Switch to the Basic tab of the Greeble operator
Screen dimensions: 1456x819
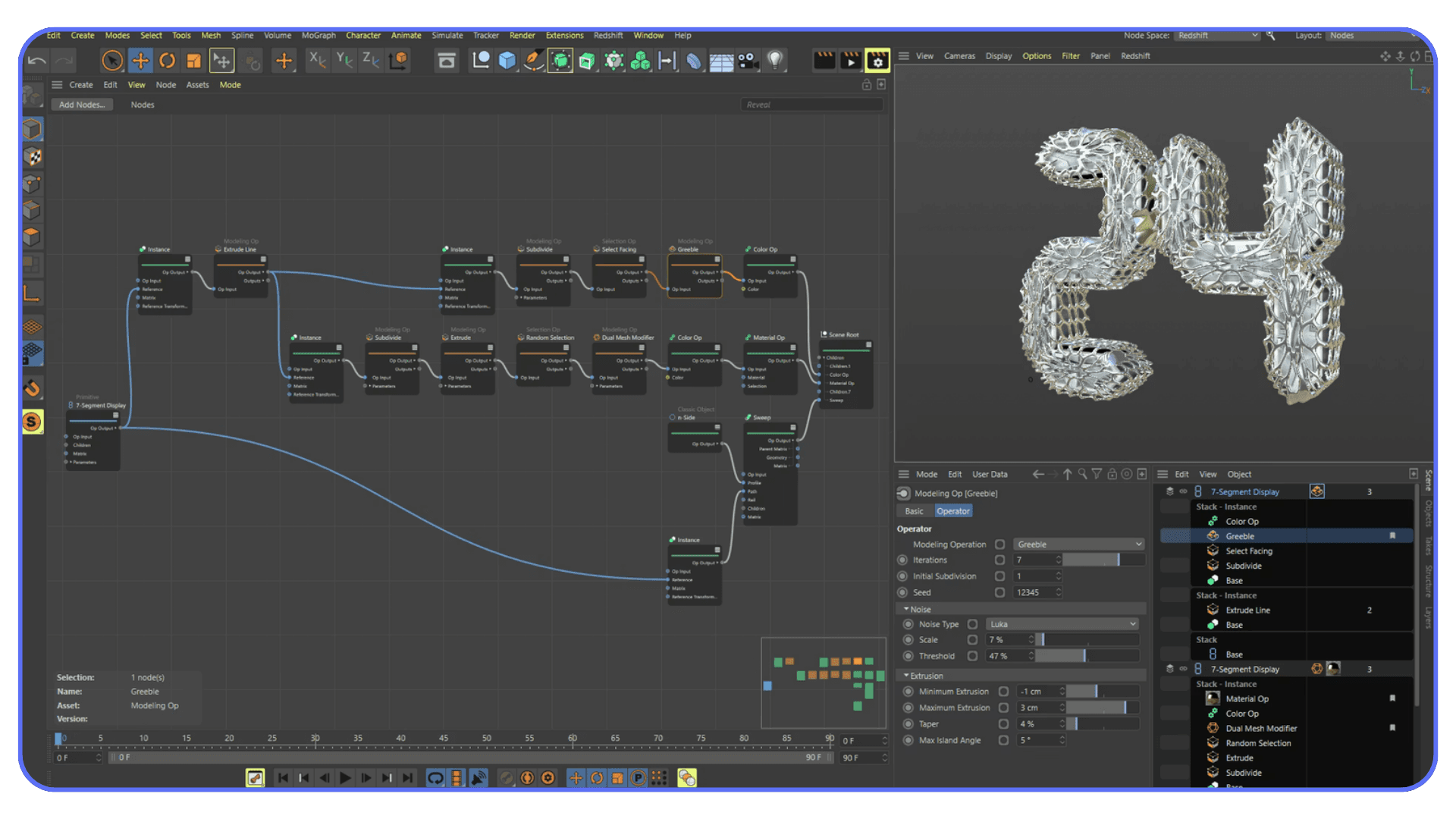coord(914,510)
